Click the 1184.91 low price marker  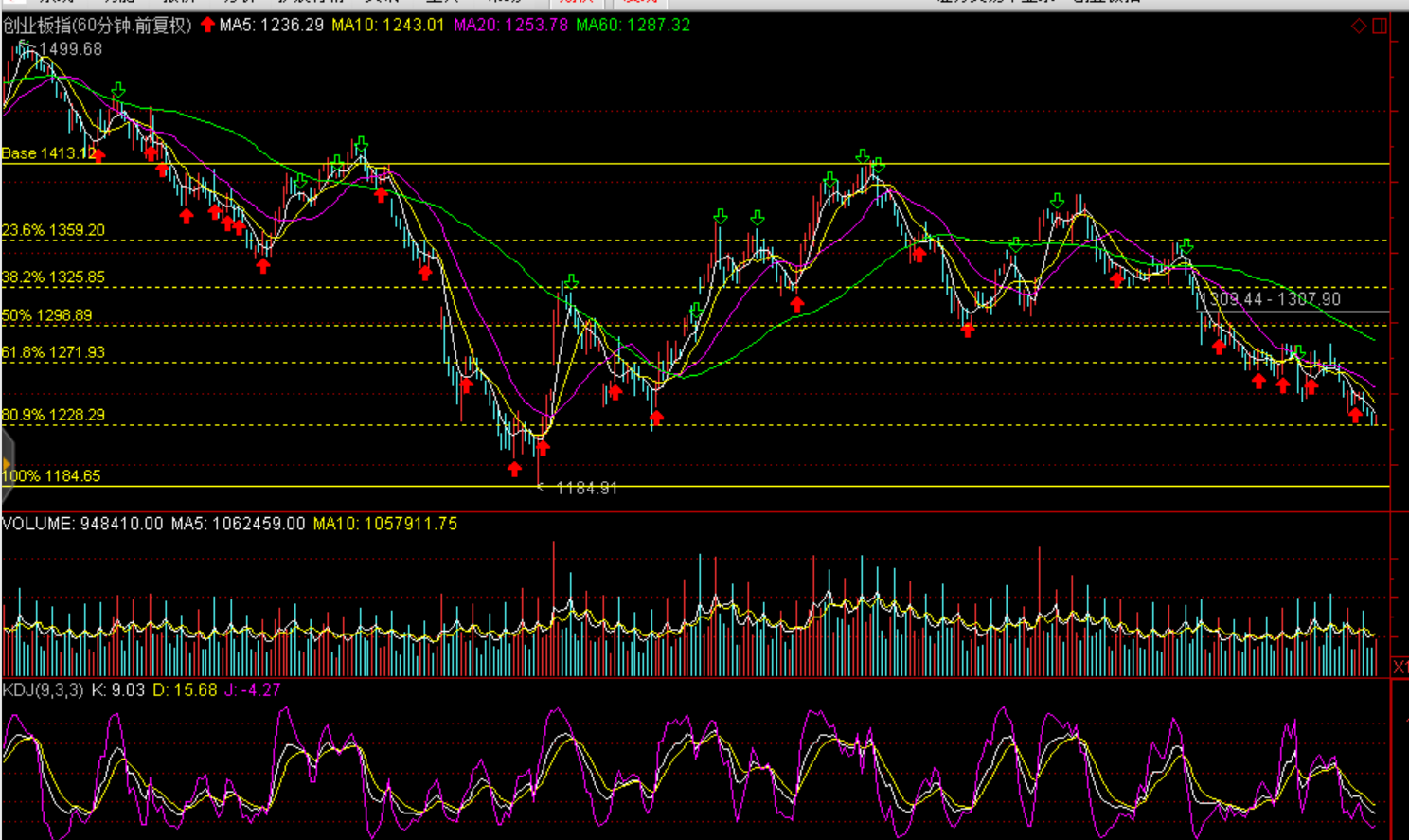coord(585,488)
